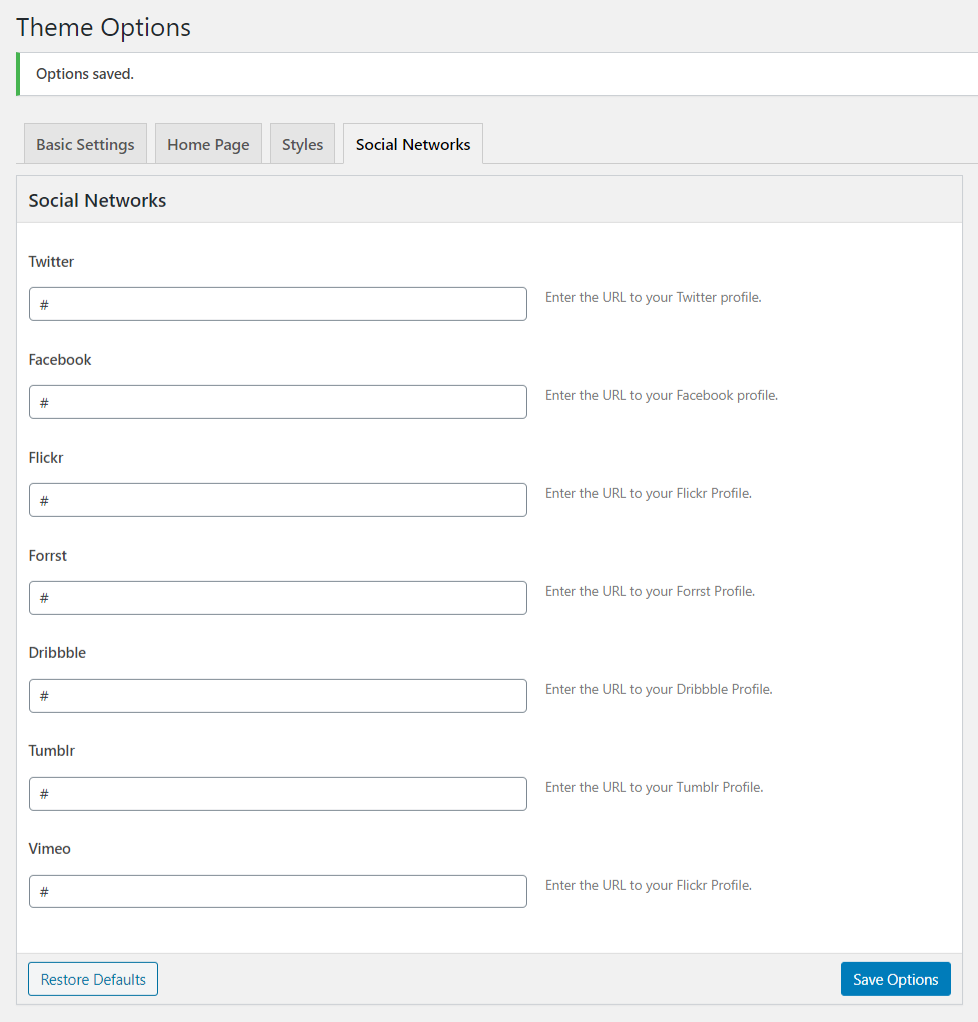
Task: Click 'Enter the URL to your Twitter profile.' text
Action: [x=653, y=297]
